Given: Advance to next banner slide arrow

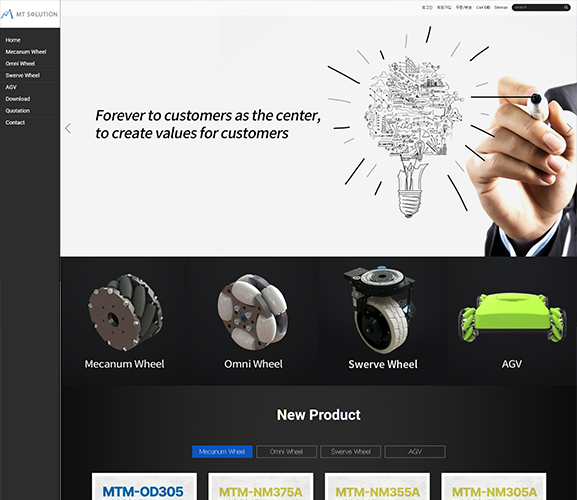Looking at the screenshot, I should [x=569, y=128].
